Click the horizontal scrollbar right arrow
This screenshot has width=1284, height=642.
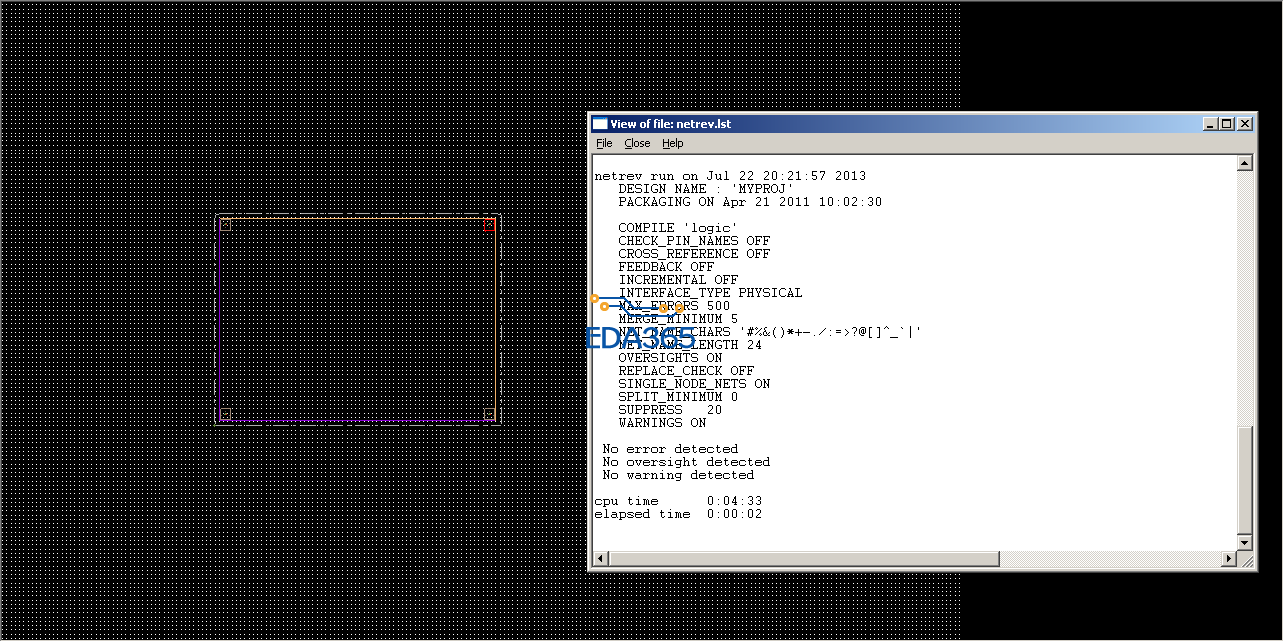[x=1229, y=558]
